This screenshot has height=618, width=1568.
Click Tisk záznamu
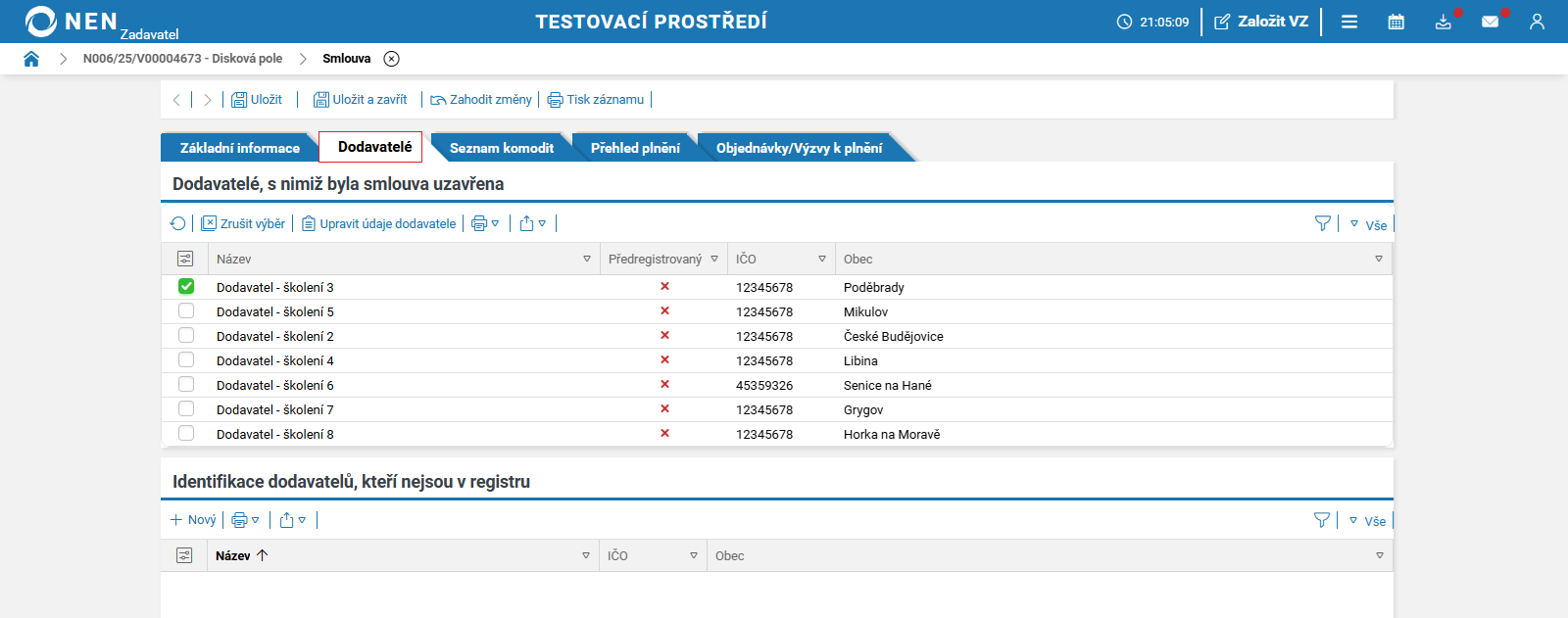595,100
